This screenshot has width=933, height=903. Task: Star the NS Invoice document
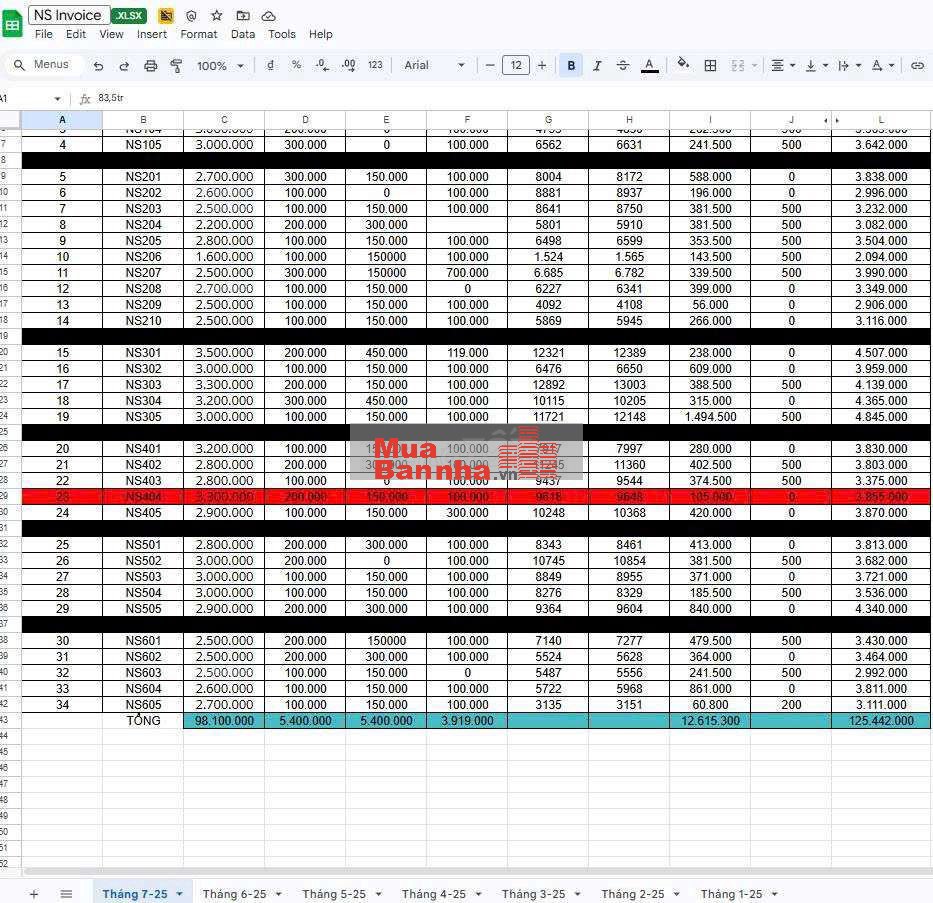(x=216, y=16)
